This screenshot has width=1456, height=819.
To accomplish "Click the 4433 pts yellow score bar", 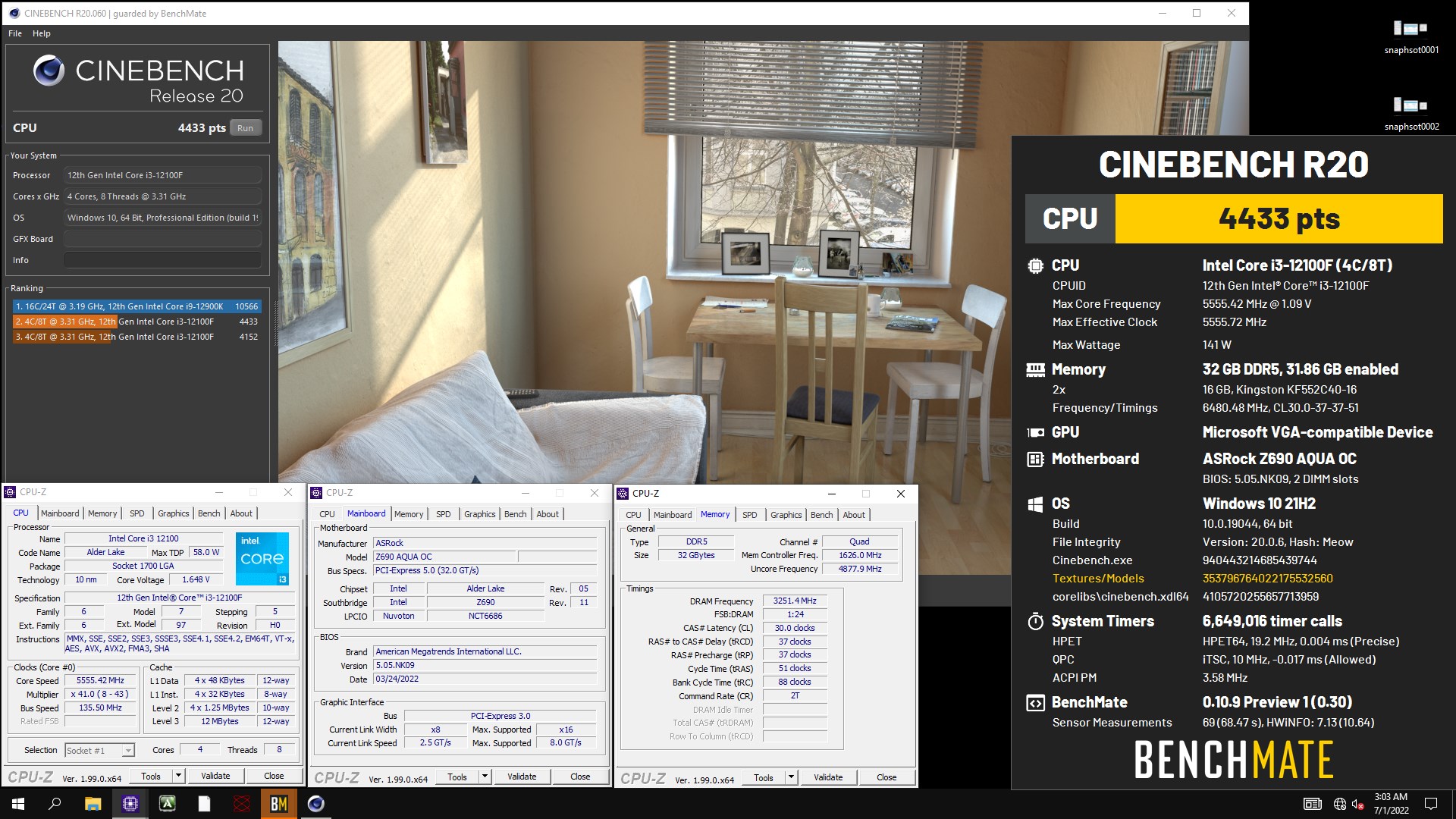I will coord(1279,218).
